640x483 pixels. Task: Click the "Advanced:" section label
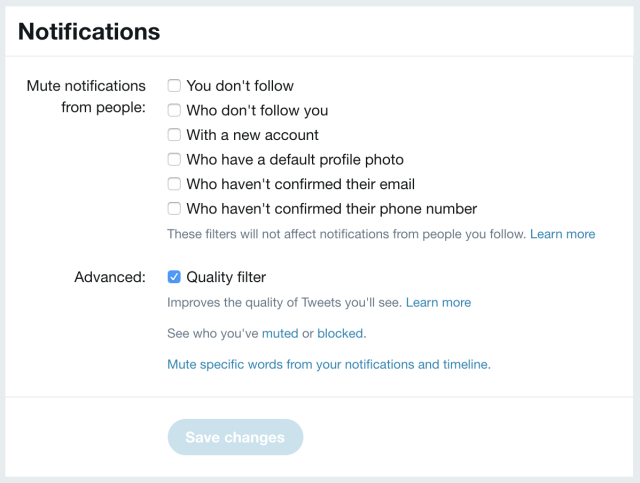click(110, 277)
